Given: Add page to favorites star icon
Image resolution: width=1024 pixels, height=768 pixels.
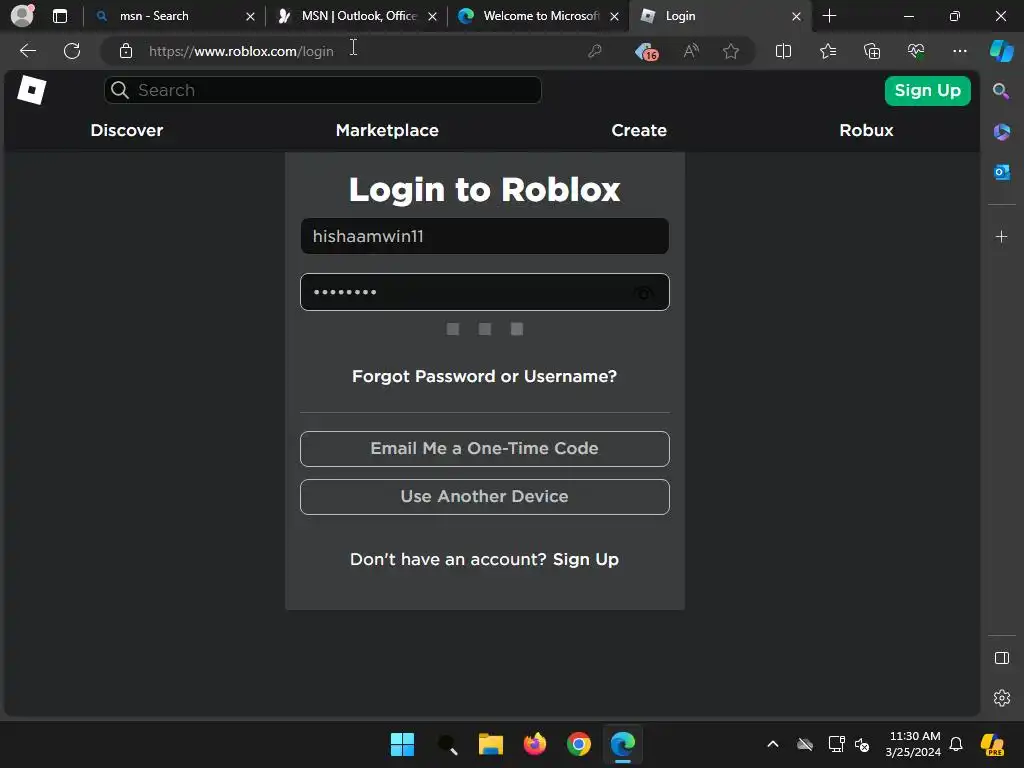Looking at the screenshot, I should point(731,51).
